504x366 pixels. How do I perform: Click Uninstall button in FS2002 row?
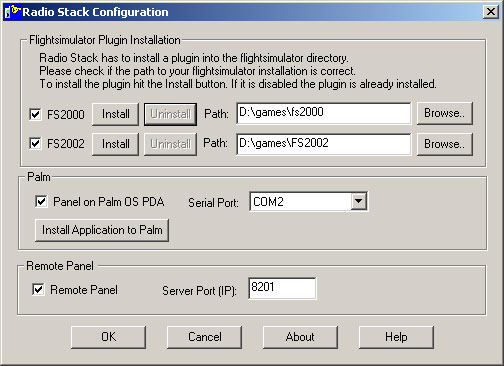pyautogui.click(x=170, y=144)
